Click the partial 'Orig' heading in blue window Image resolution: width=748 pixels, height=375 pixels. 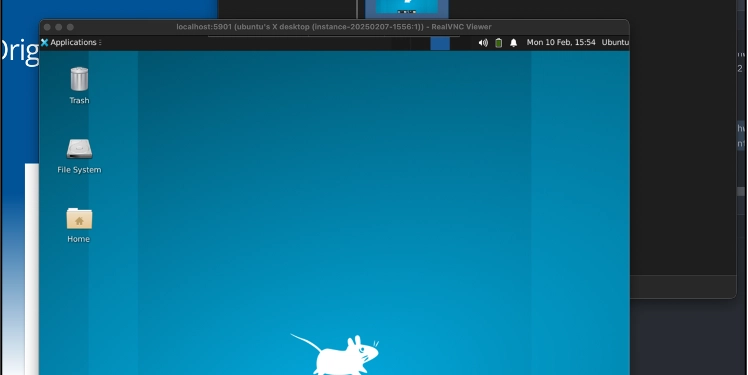[x=20, y=51]
